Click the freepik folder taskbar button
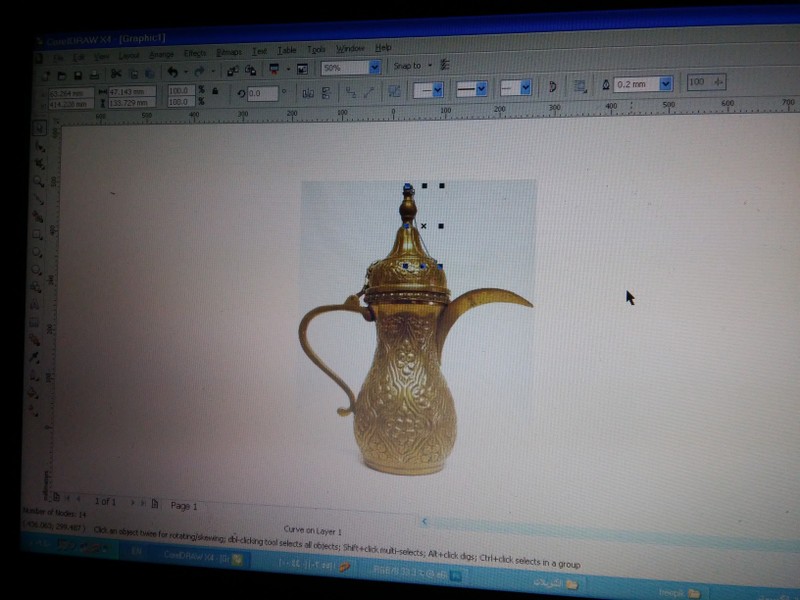Screen dimensions: 800x600 679,593
